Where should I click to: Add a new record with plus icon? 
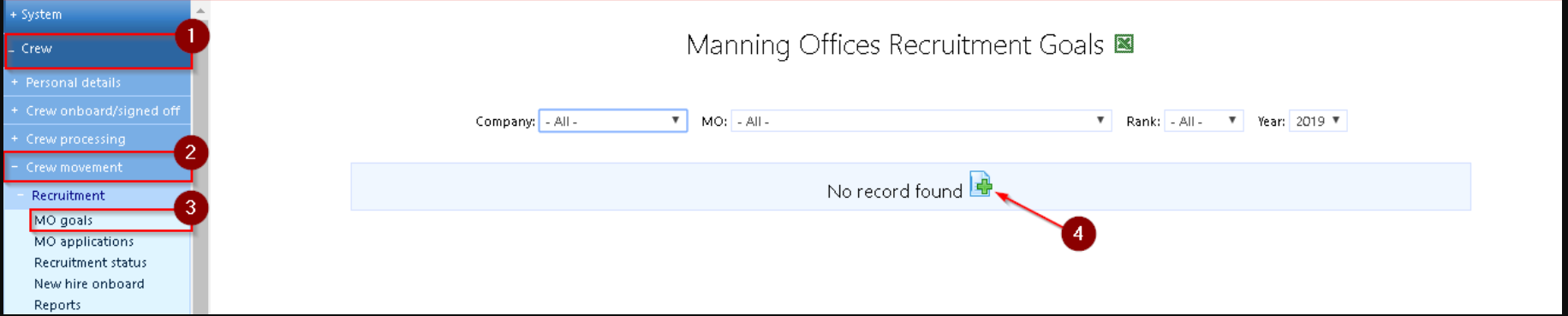981,184
